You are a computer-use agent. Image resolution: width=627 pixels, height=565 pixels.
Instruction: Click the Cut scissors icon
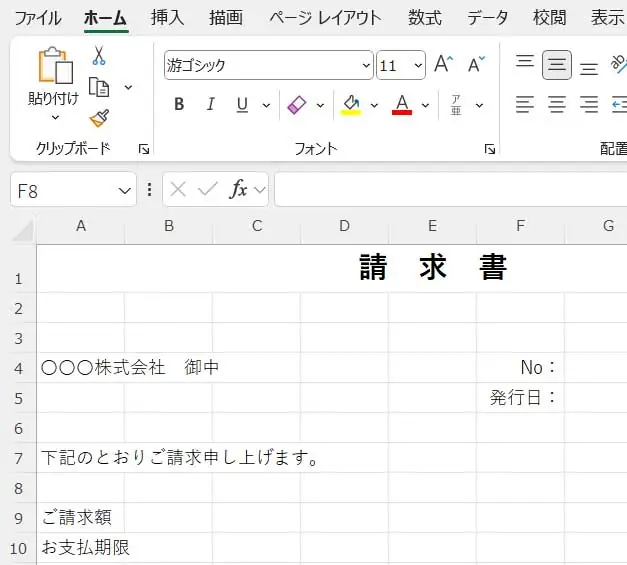[x=99, y=56]
